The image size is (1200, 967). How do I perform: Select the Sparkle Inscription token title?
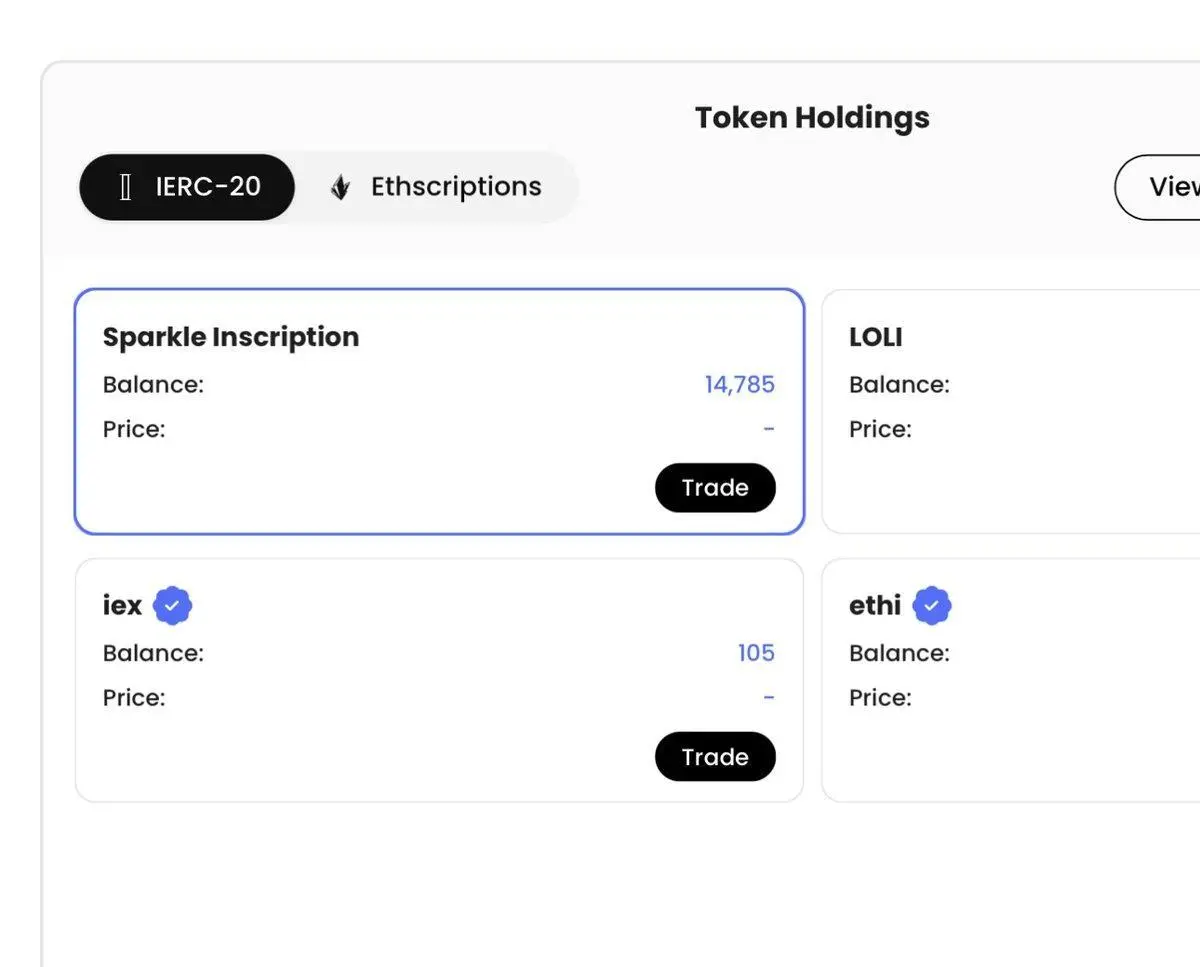(231, 337)
